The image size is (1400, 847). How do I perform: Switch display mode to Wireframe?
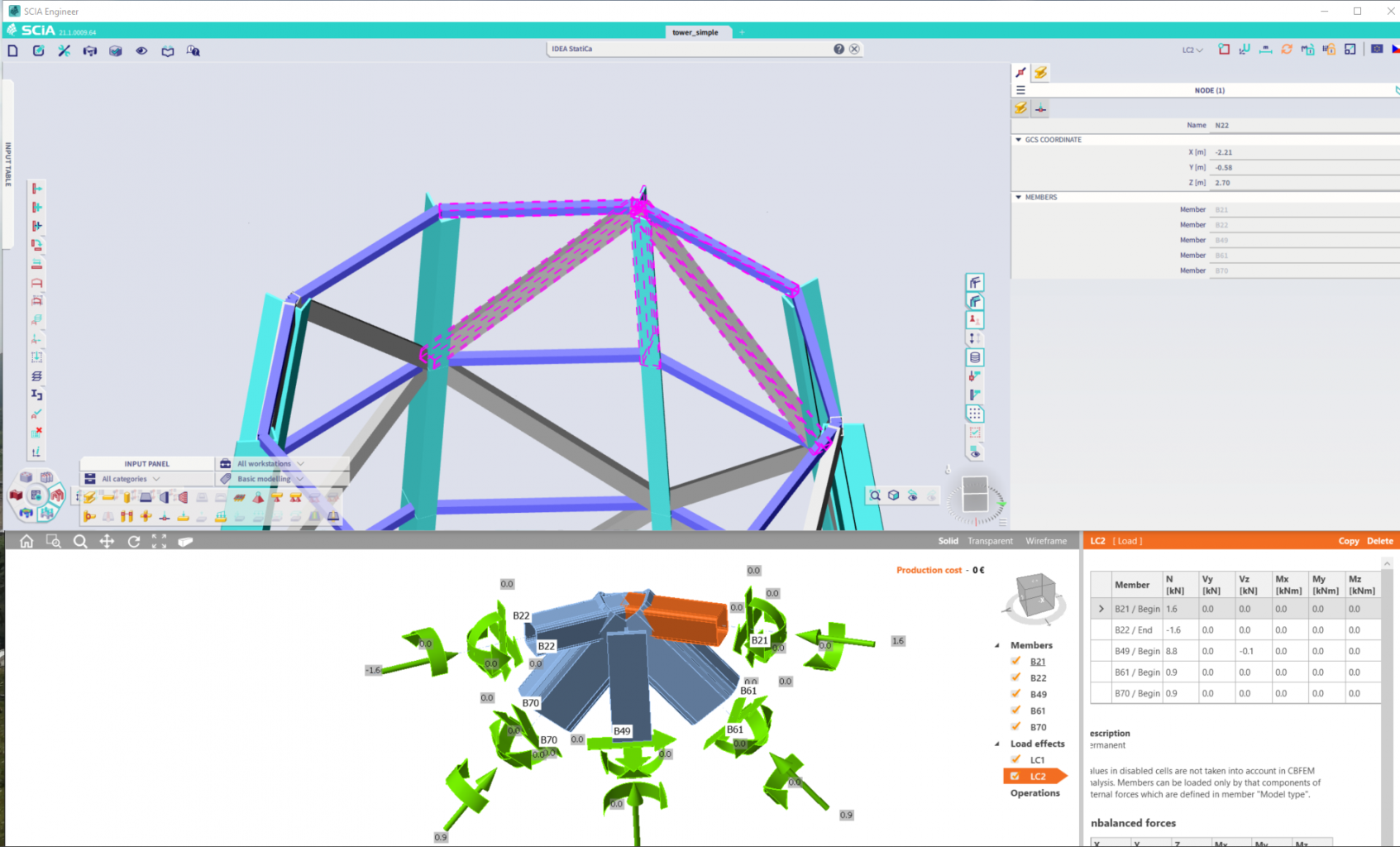(x=1045, y=540)
